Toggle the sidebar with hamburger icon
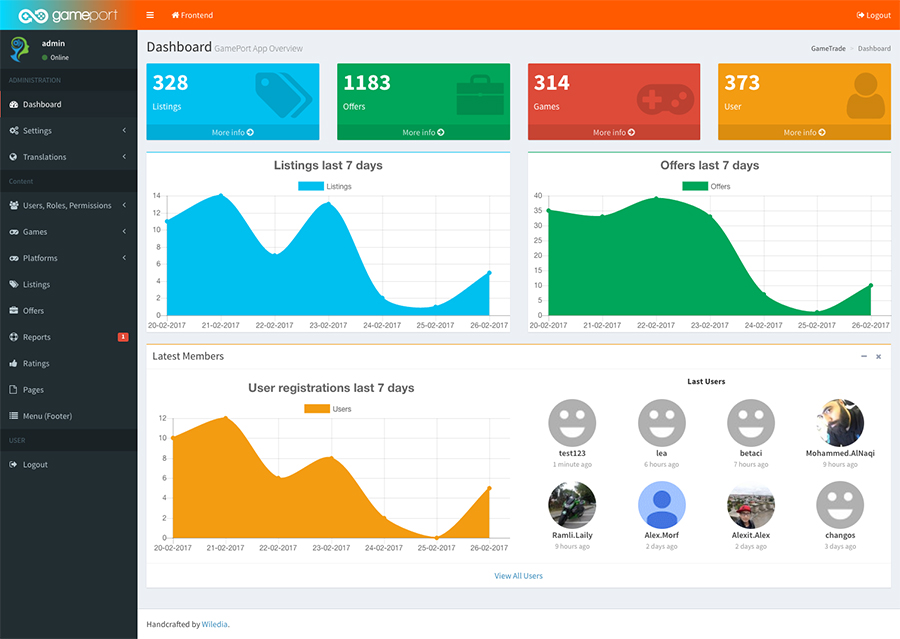Image resolution: width=900 pixels, height=639 pixels. click(150, 15)
